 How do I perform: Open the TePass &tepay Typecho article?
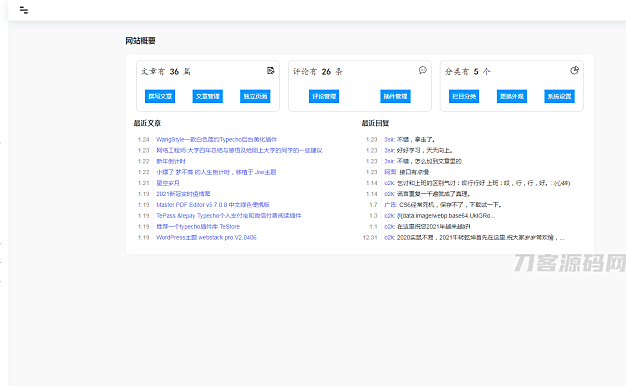(x=228, y=216)
